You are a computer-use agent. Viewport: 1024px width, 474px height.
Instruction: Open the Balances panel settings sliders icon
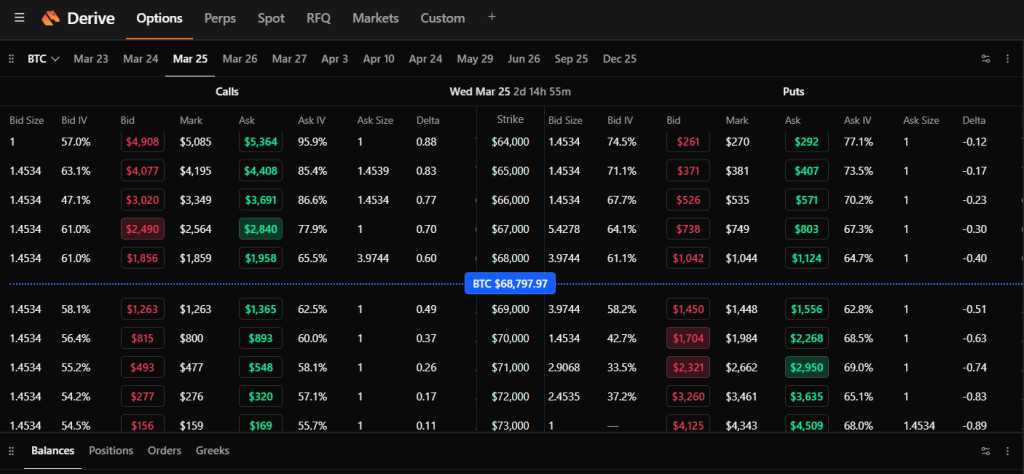coord(986,451)
